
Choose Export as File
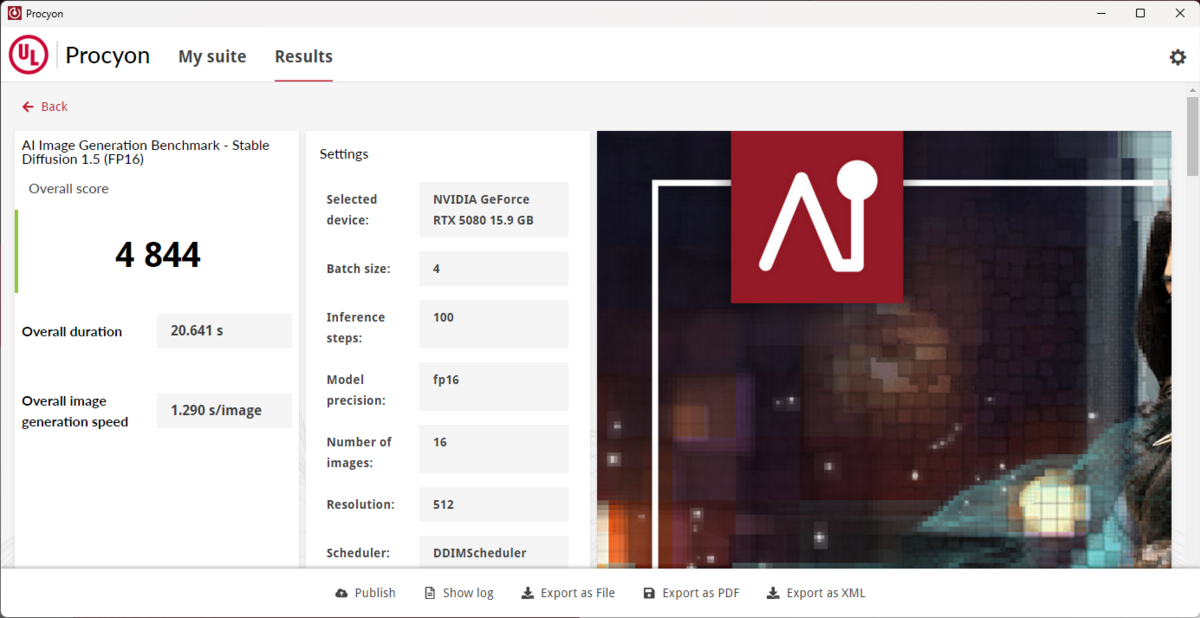pyautogui.click(x=568, y=593)
